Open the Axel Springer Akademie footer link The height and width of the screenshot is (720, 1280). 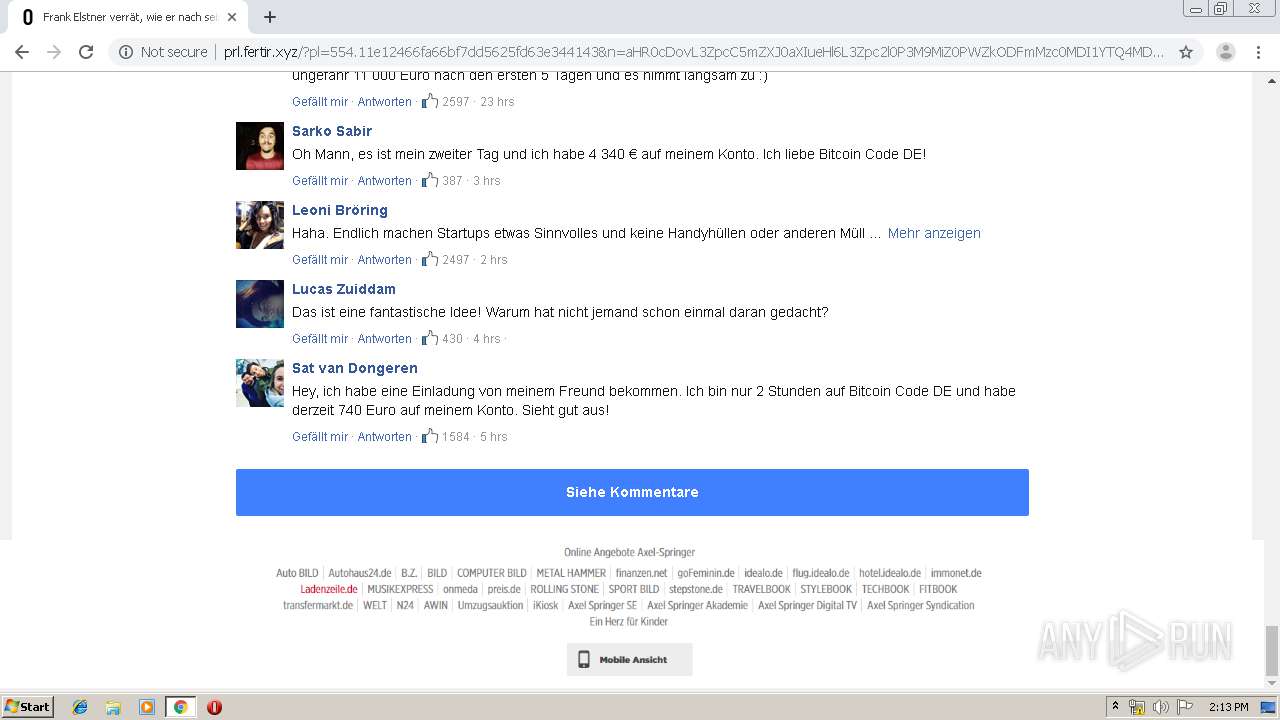(x=697, y=605)
